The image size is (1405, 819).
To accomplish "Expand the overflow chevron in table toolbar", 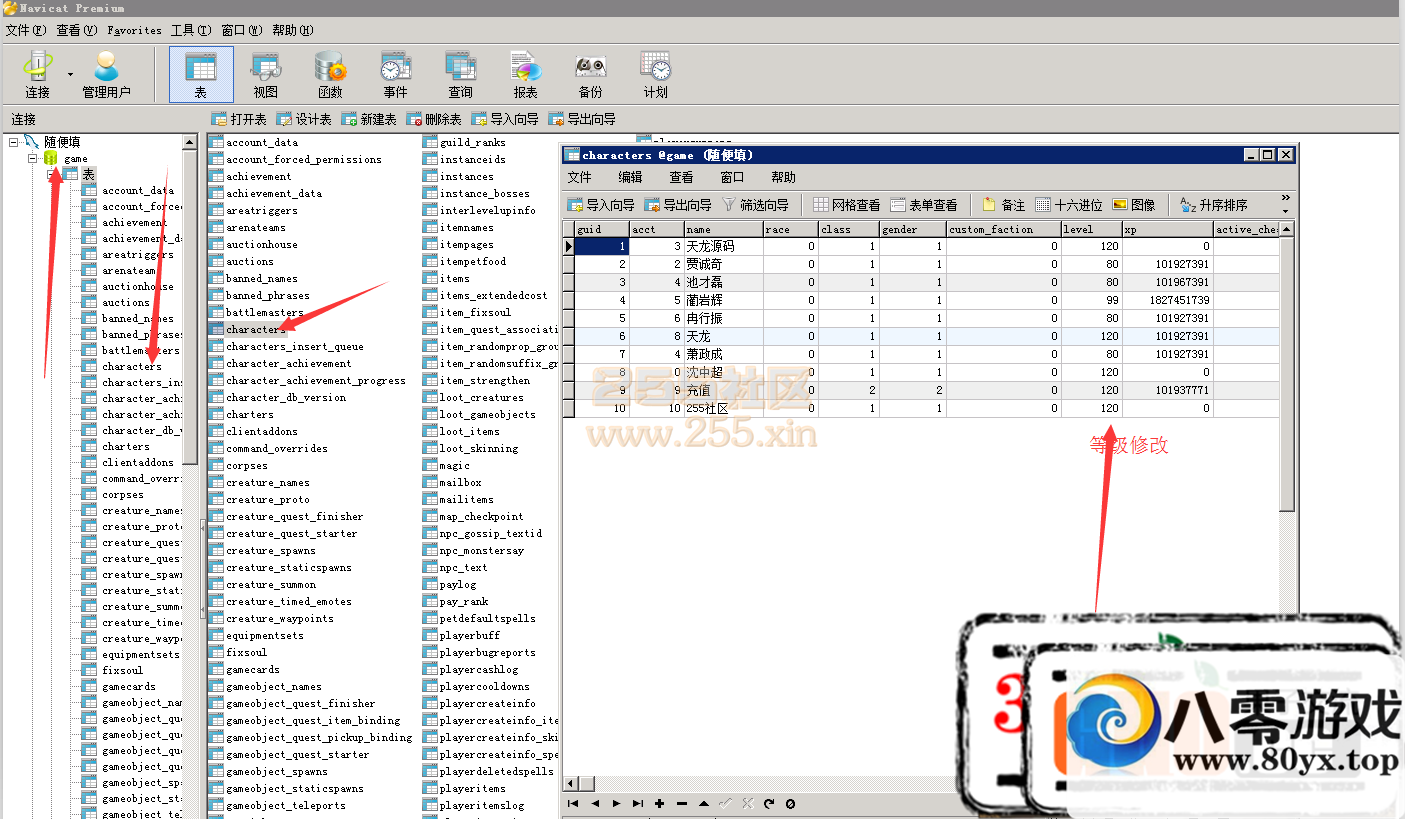I will point(1286,198).
